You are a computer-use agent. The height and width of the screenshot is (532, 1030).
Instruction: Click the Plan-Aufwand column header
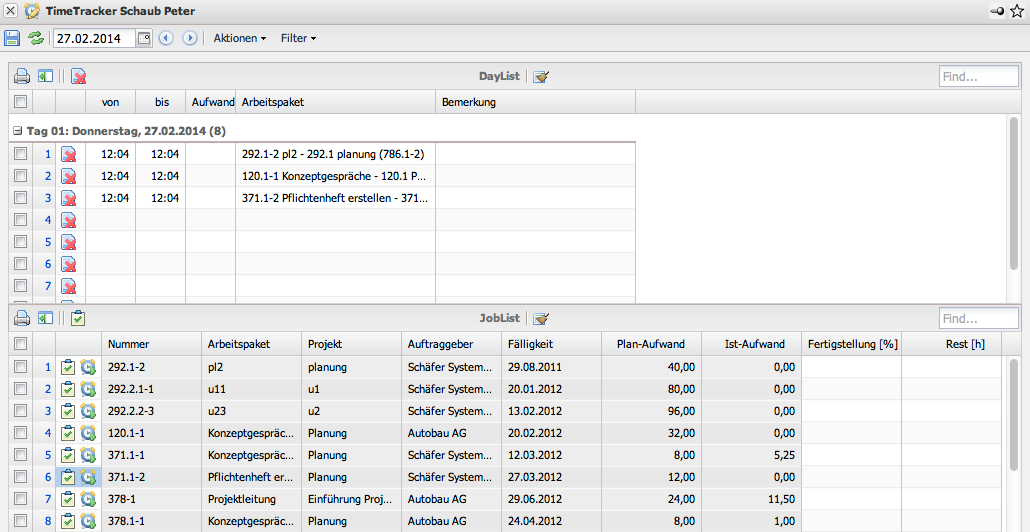click(651, 344)
